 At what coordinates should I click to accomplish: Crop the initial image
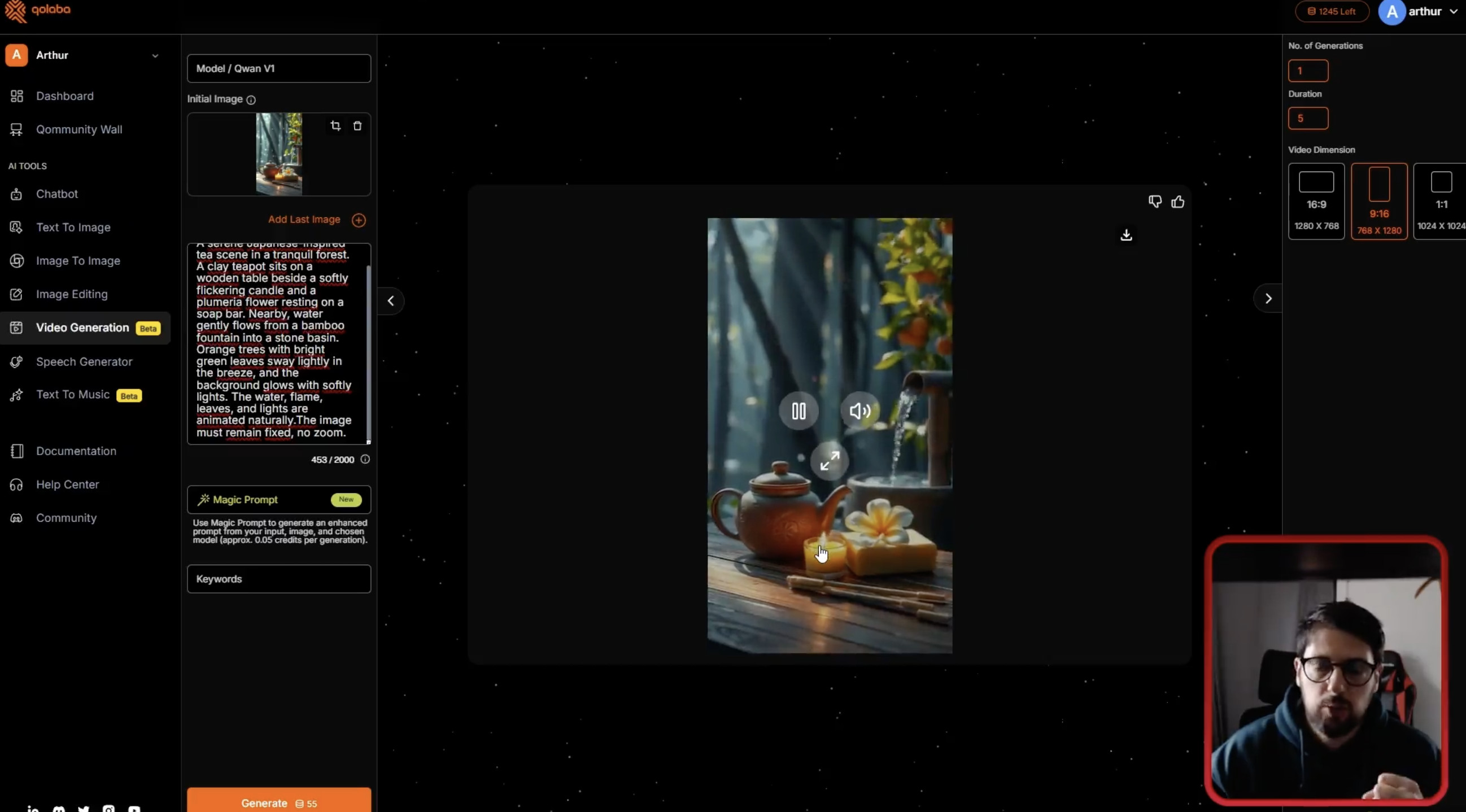[335, 126]
